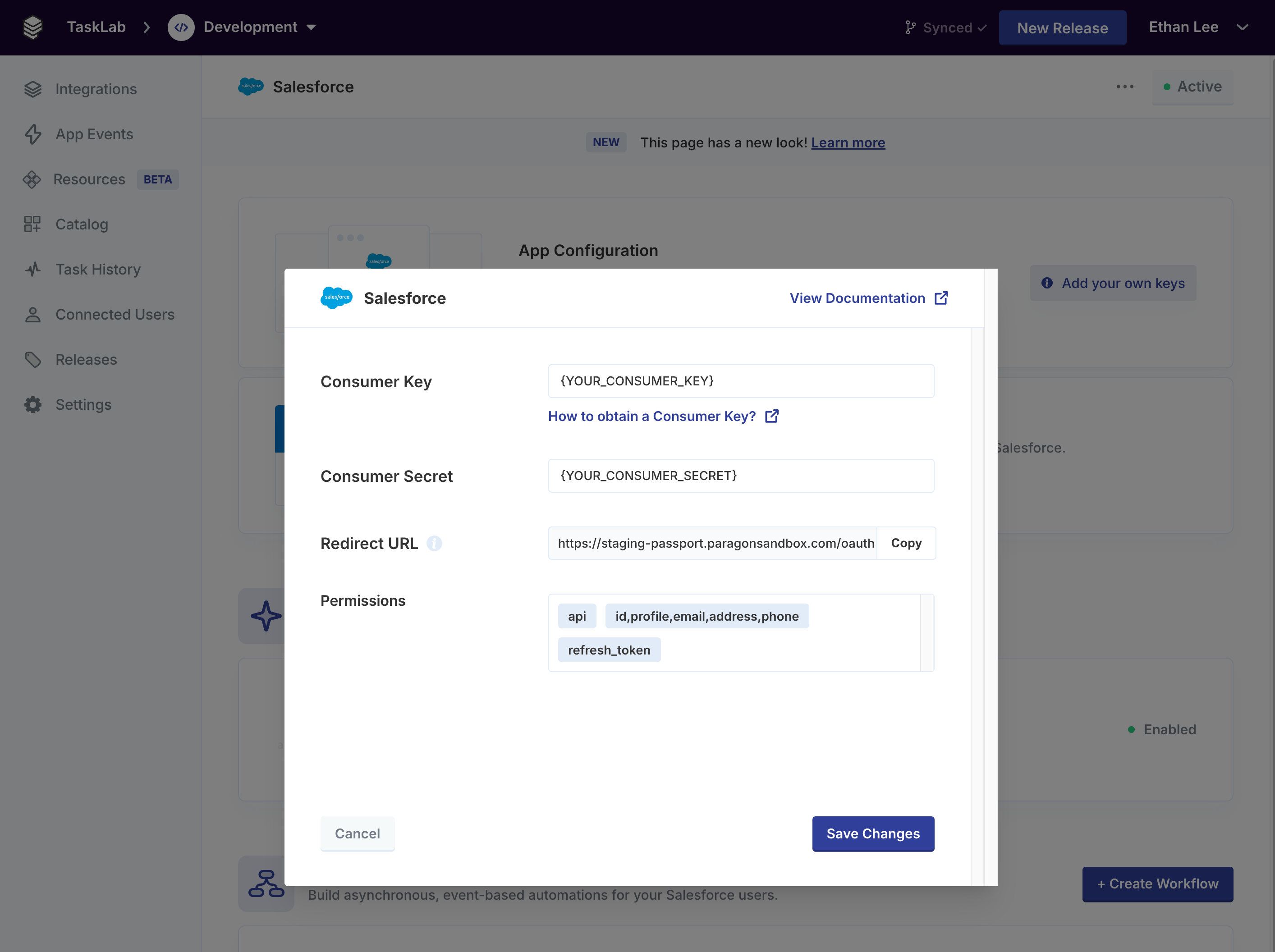Click the App Events lightning icon
Viewport: 1275px width, 952px height.
[33, 134]
